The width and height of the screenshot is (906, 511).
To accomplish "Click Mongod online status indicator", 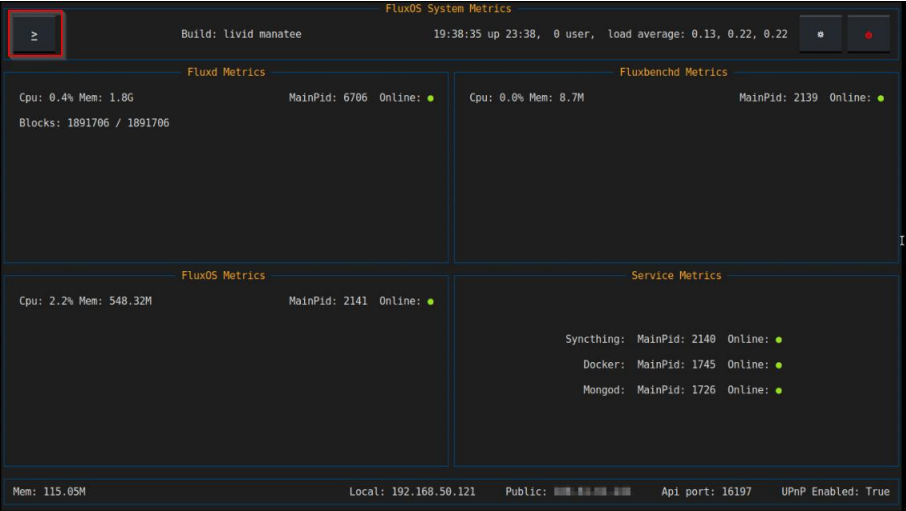I will (x=778, y=390).
